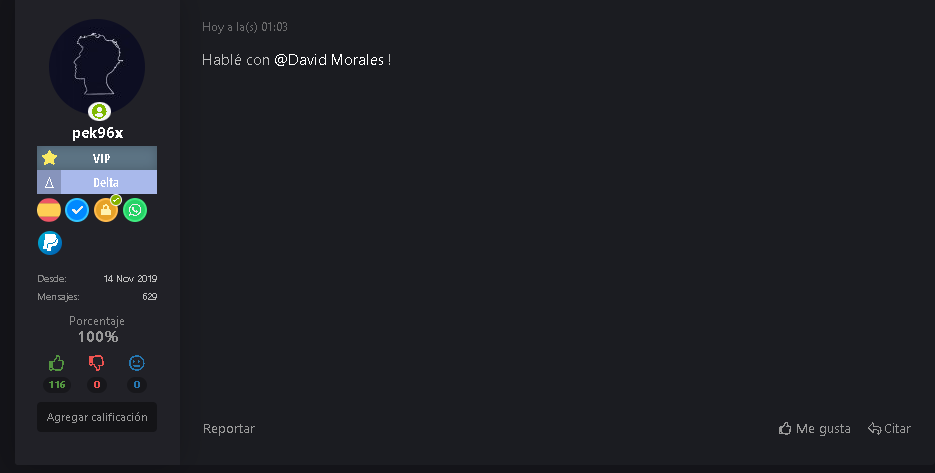This screenshot has width=935, height=473.
Task: Click the post timestamp Hoy a la(s) 01:03
Action: [x=245, y=27]
